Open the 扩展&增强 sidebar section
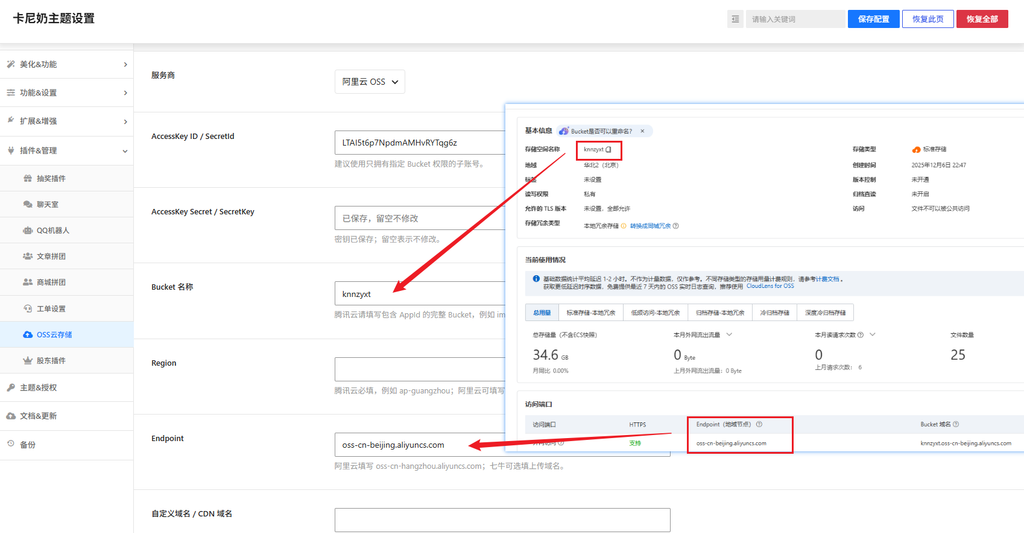1024x533 pixels. point(67,121)
